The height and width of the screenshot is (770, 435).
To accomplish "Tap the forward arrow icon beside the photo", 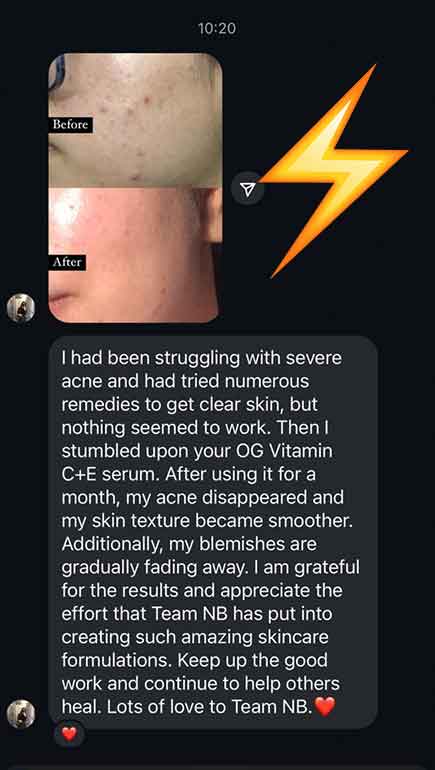I will (249, 189).
